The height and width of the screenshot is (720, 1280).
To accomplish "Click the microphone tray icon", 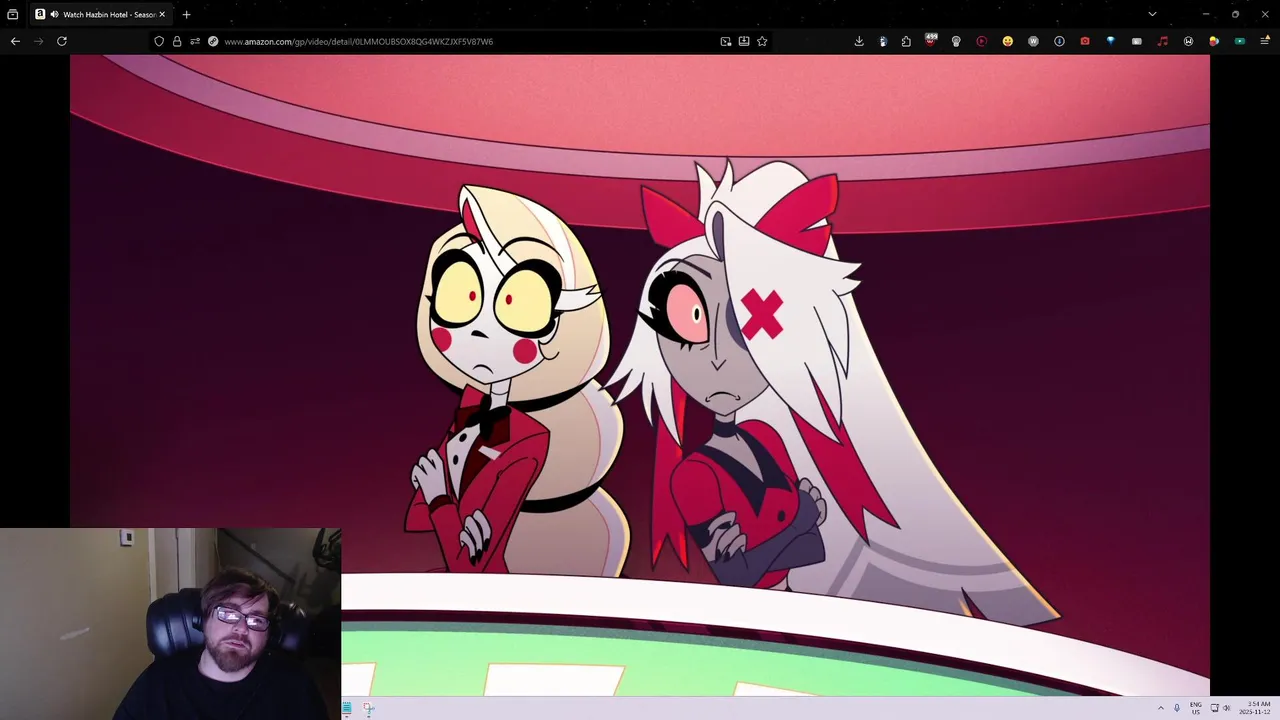I will pyautogui.click(x=1177, y=708).
